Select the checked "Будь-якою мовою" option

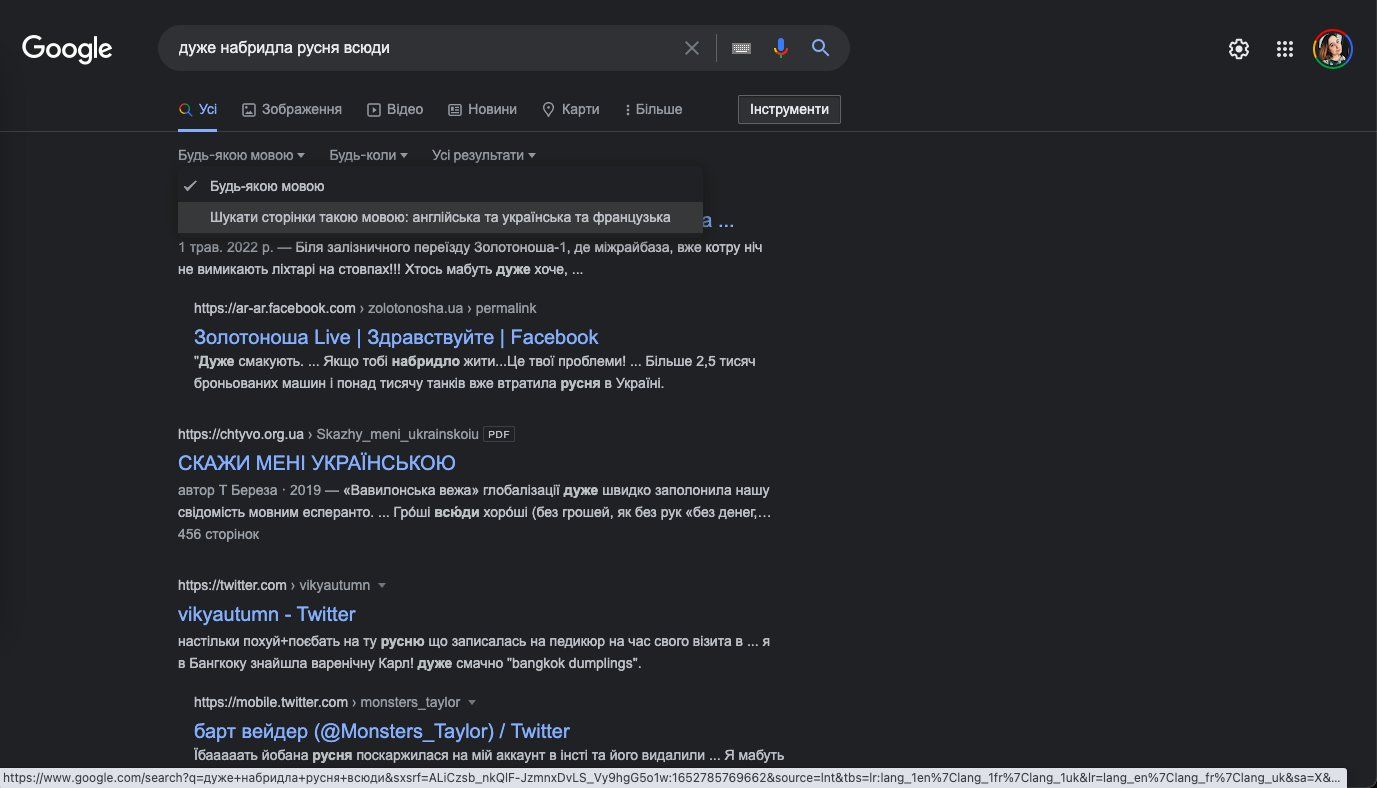coord(267,186)
